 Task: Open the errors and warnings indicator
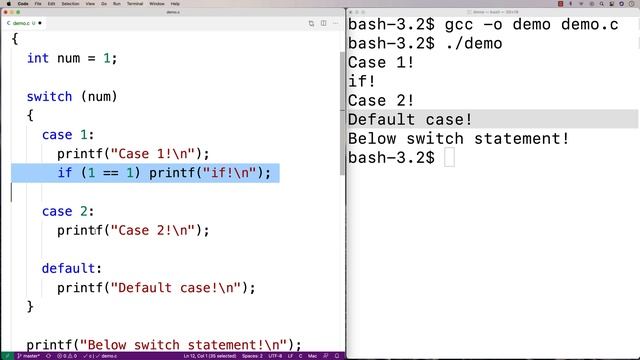coord(67,356)
